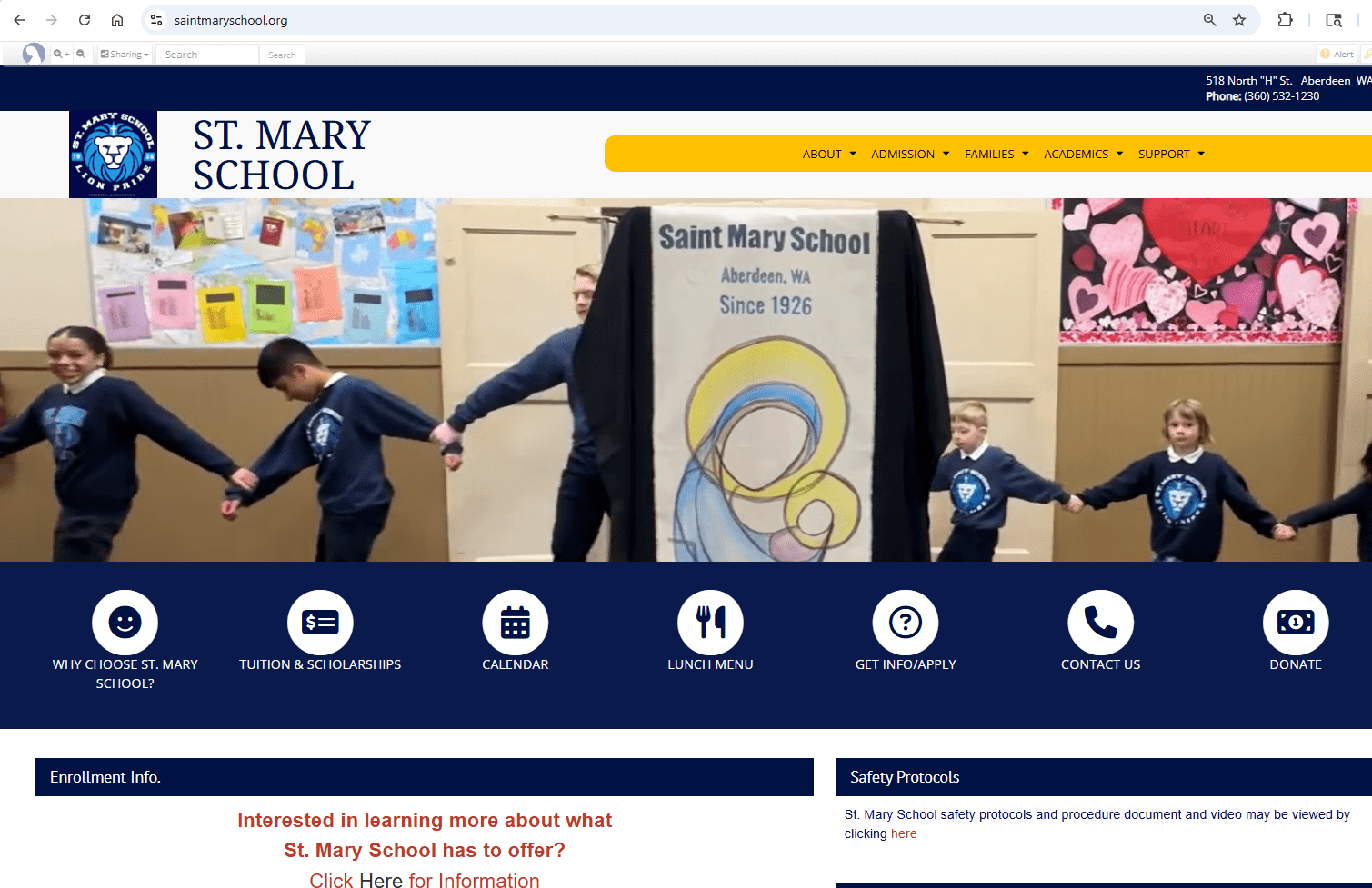
Task: Open the 'Donate' text link
Action: pyautogui.click(x=1296, y=664)
